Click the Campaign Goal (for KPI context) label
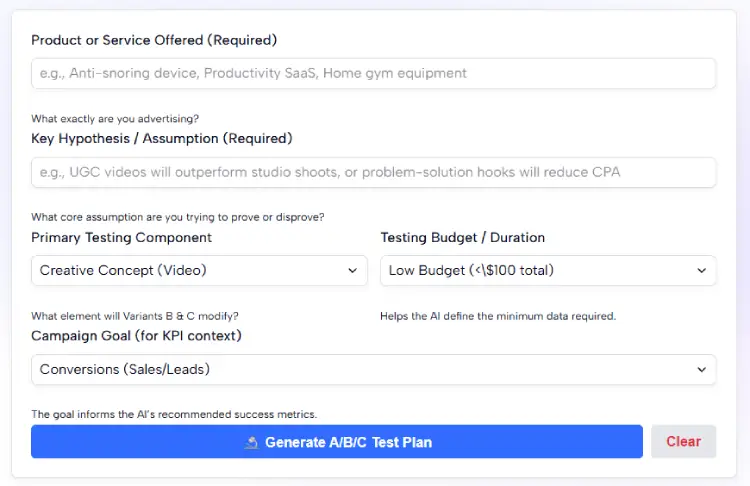Screen dimensions: 750x486 [x=136, y=336]
